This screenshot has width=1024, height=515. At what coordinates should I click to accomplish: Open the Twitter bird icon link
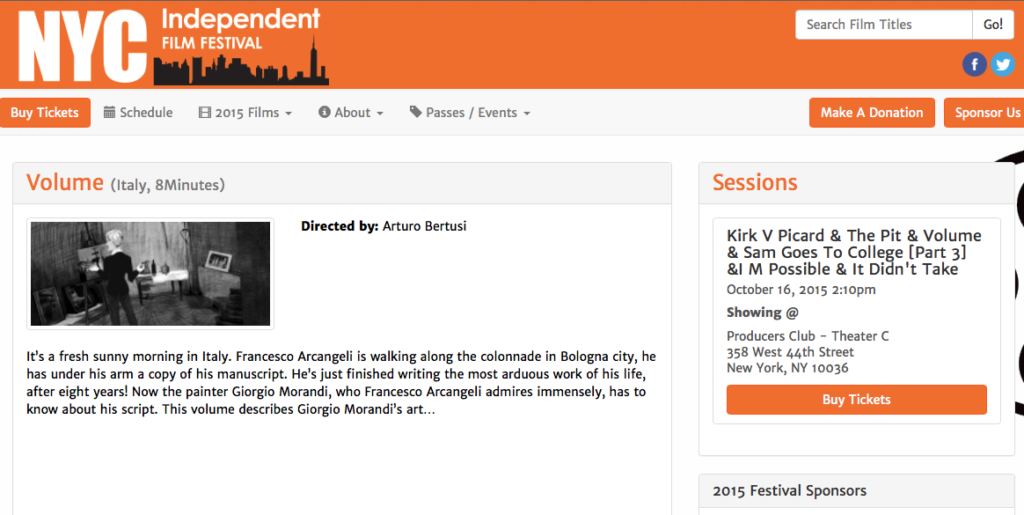[x=1002, y=64]
